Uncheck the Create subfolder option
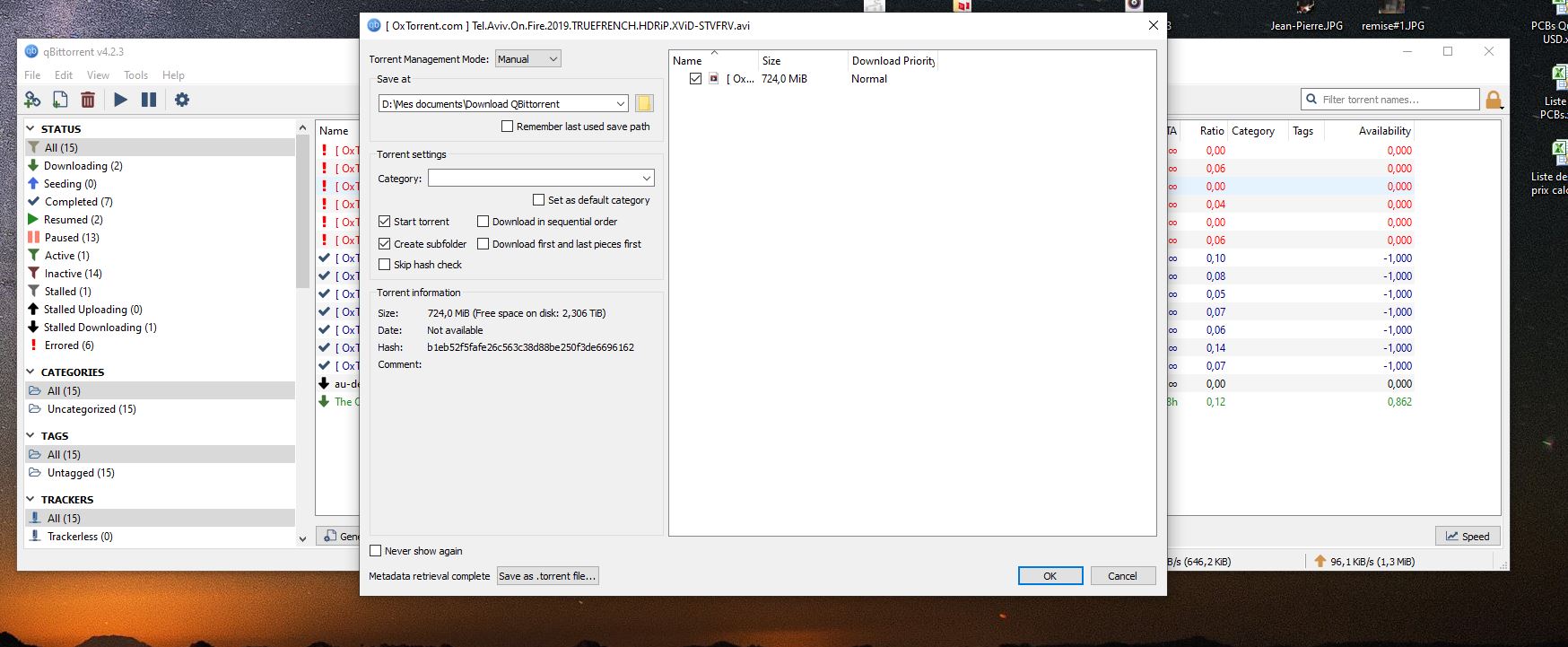Viewport: 1568px width, 647px height. coord(385,244)
